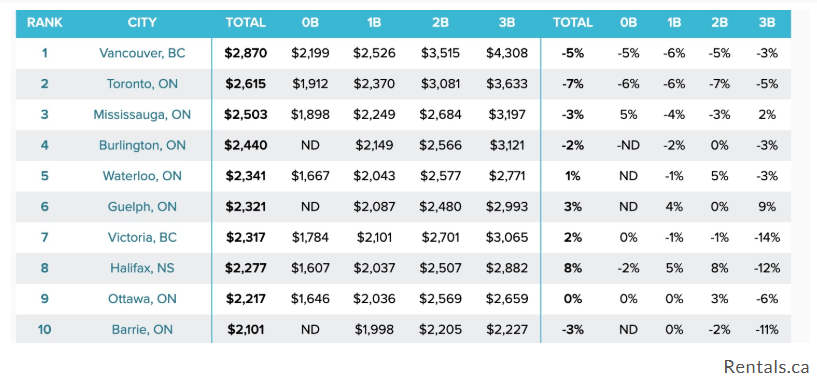Screen dimensions: 817x390
Task: Select the Waterloo, ON city link
Action: pyautogui.click(x=142, y=176)
